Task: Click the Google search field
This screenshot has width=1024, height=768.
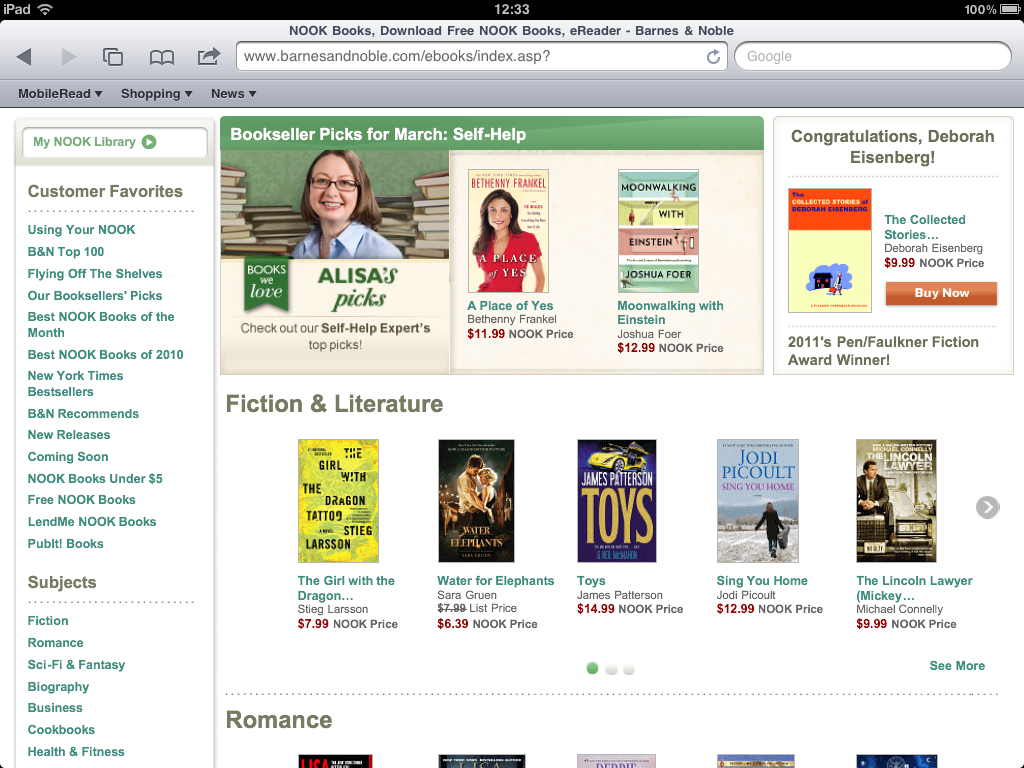Action: 872,56
